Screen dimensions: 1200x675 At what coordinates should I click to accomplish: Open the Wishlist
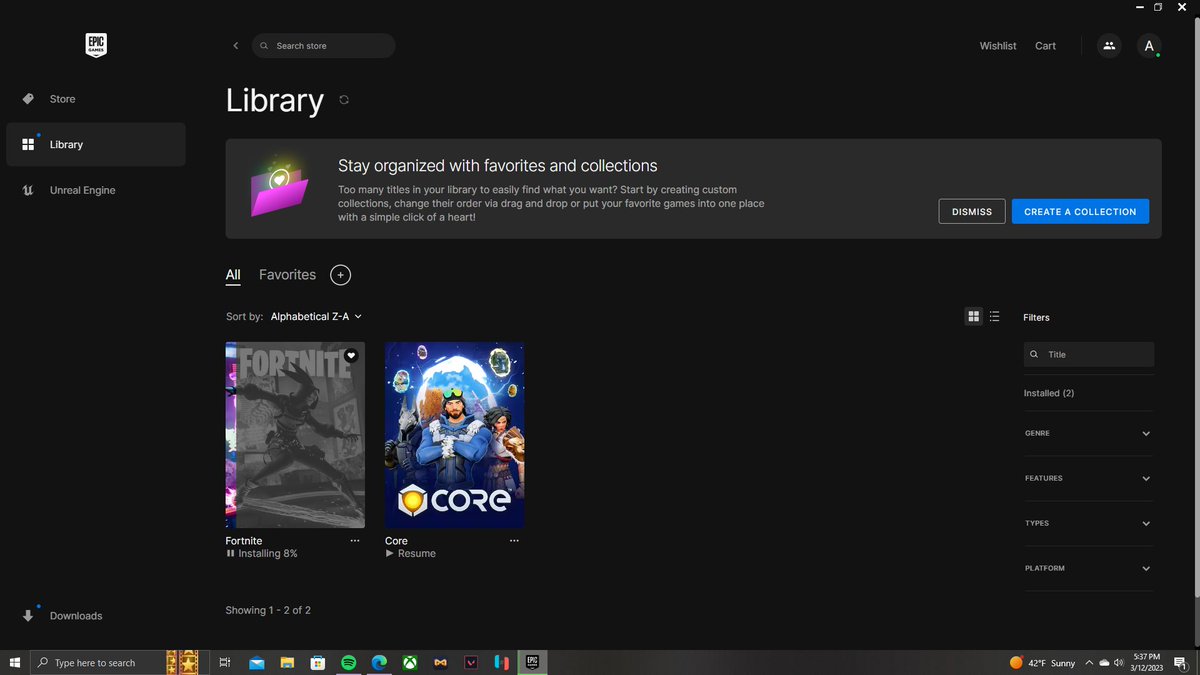[x=998, y=46]
